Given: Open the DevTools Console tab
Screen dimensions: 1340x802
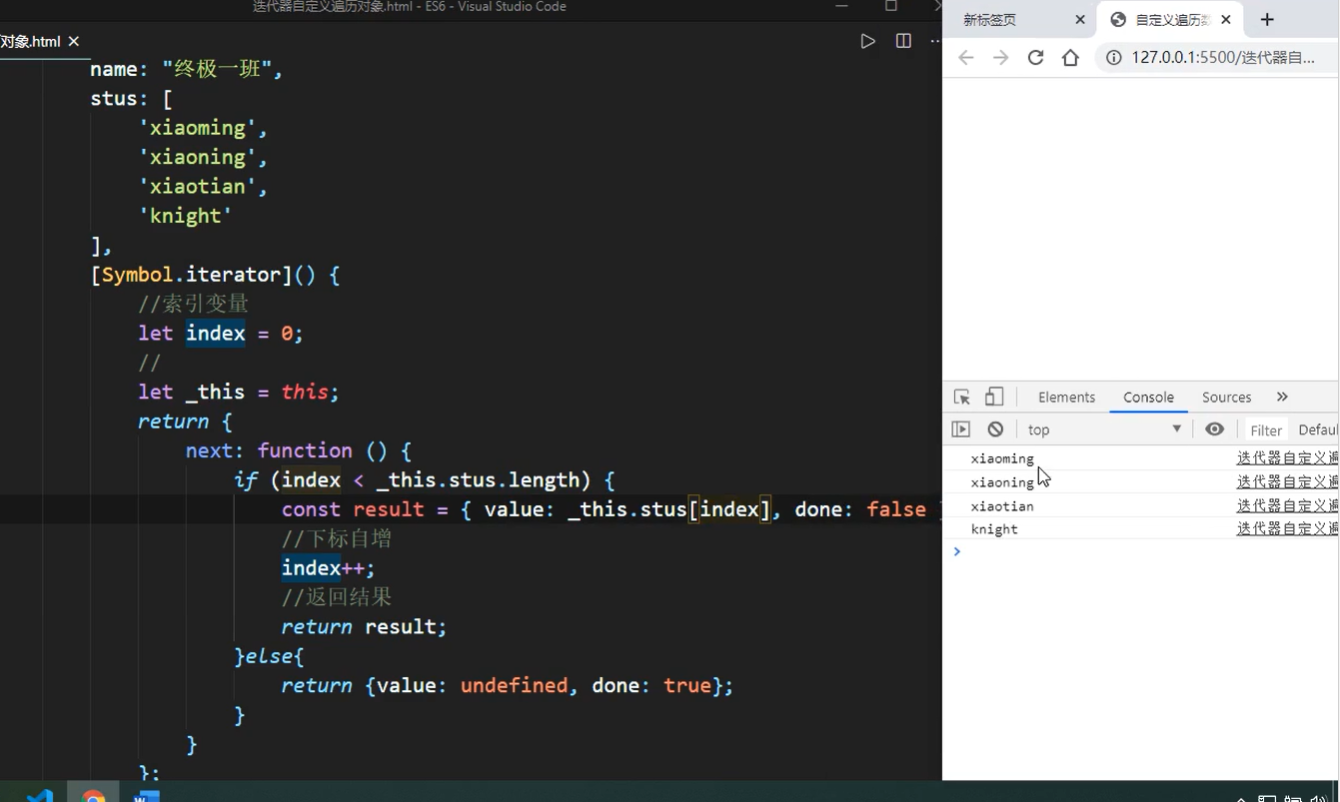Looking at the screenshot, I should [1148, 397].
